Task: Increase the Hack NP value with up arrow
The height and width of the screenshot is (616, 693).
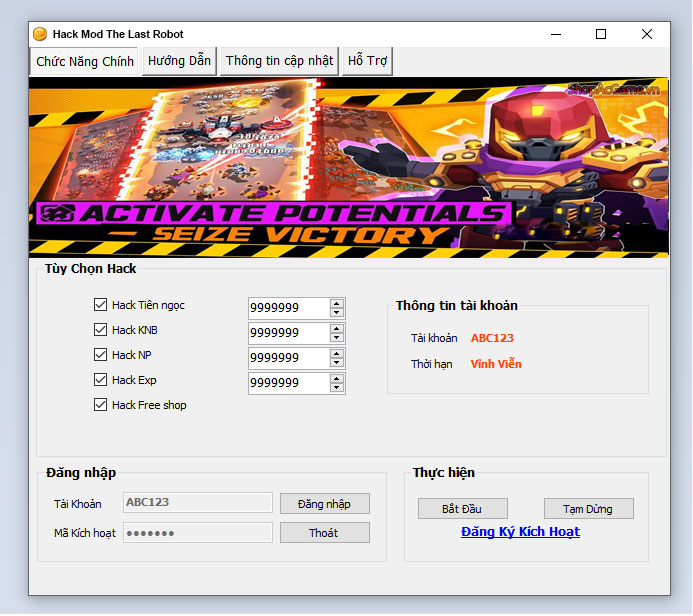Action: (337, 354)
